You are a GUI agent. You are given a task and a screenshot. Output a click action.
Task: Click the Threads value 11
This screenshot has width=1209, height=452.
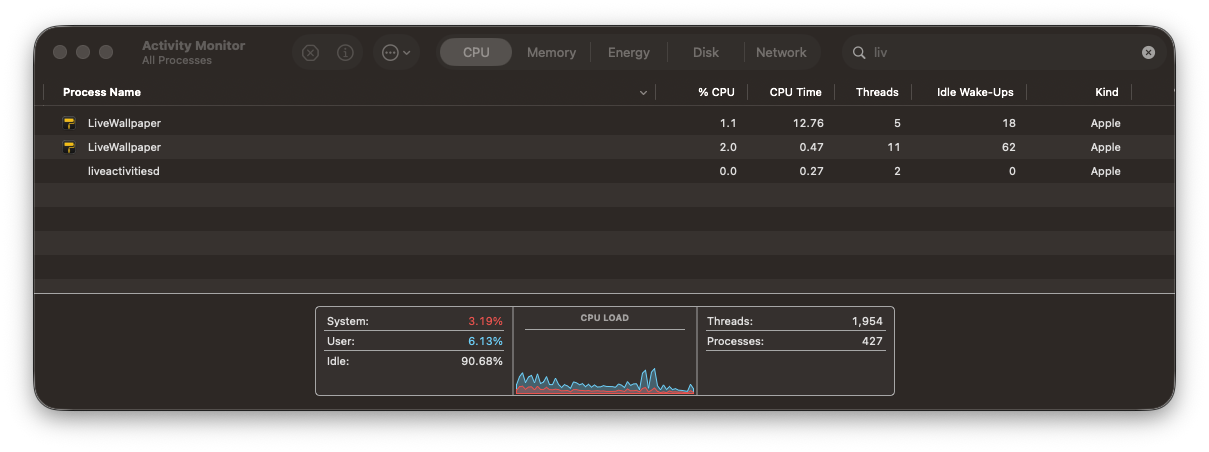click(x=894, y=147)
